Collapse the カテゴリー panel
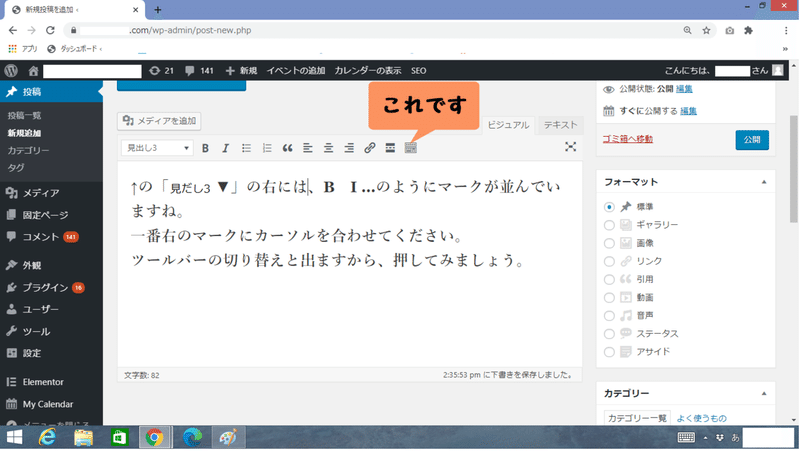Viewport: 800px width, 451px height. [764, 393]
